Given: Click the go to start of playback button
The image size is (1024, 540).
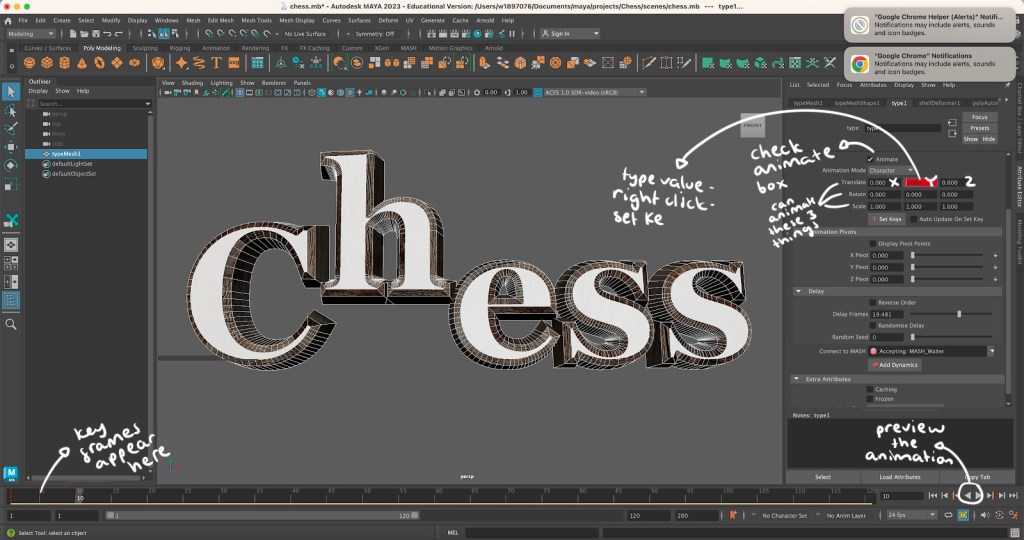Looking at the screenshot, I should point(933,495).
